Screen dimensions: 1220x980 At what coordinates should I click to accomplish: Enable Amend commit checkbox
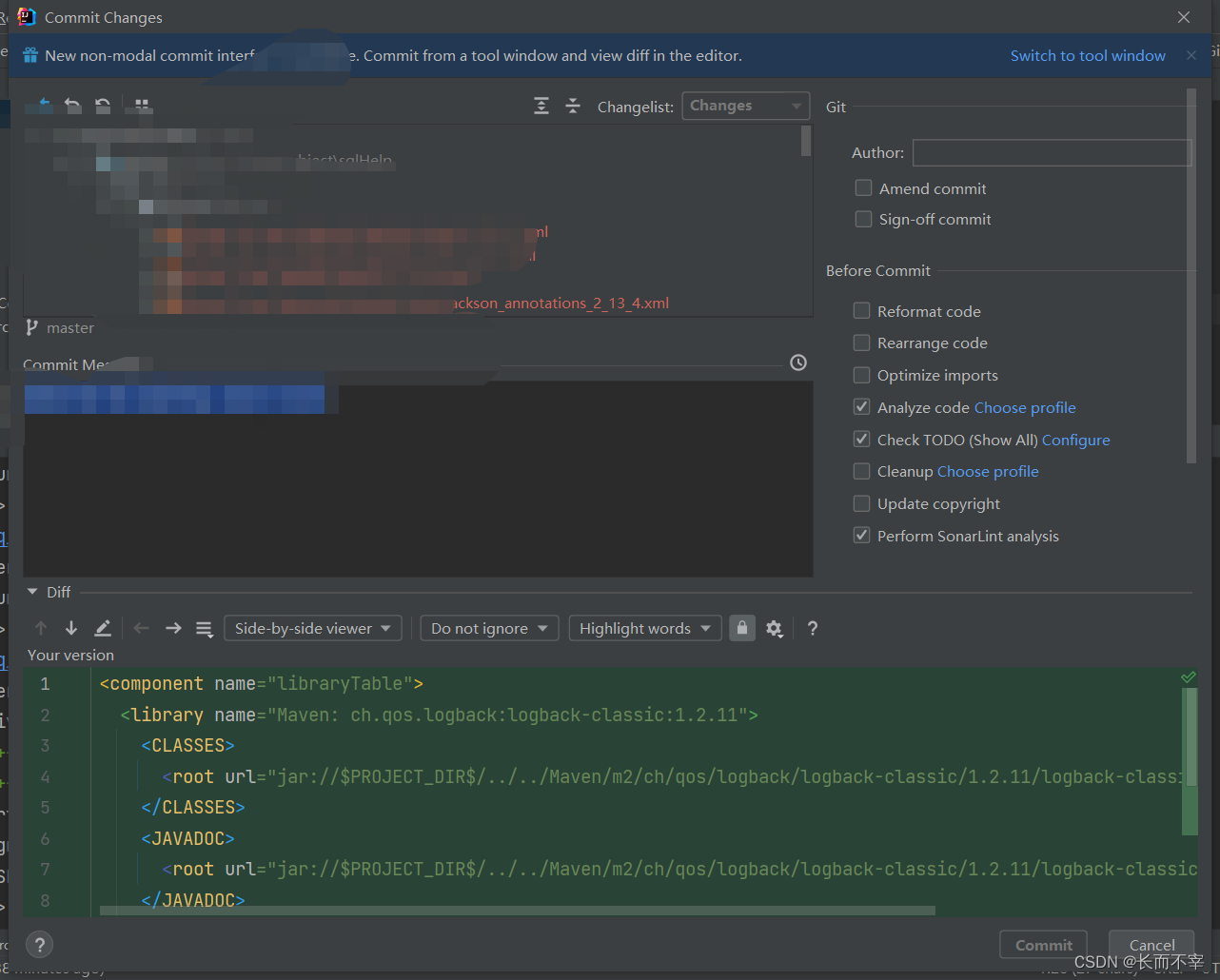pyautogui.click(x=864, y=188)
